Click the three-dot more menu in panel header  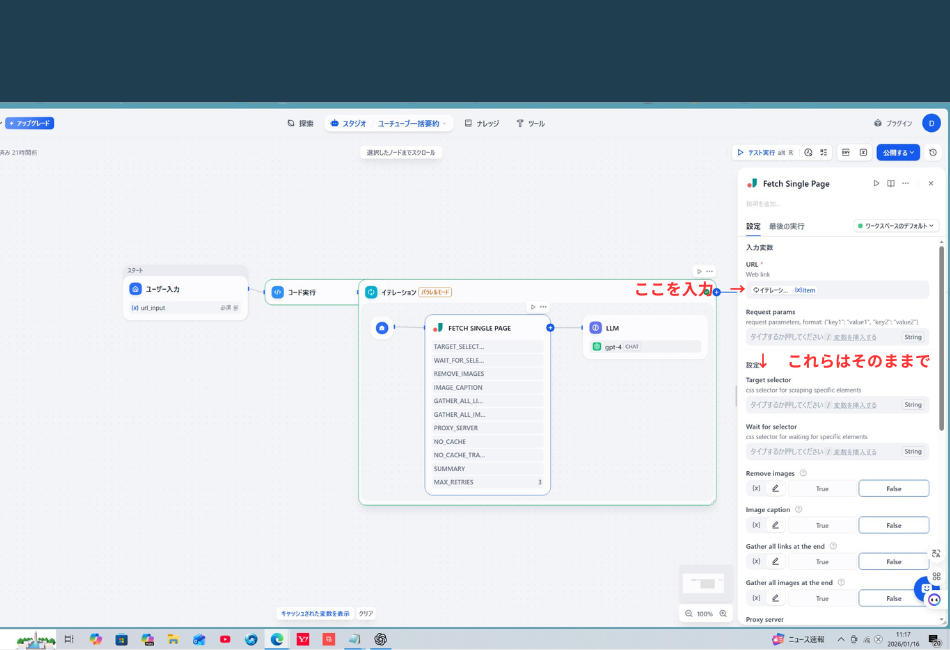pyautogui.click(x=905, y=184)
